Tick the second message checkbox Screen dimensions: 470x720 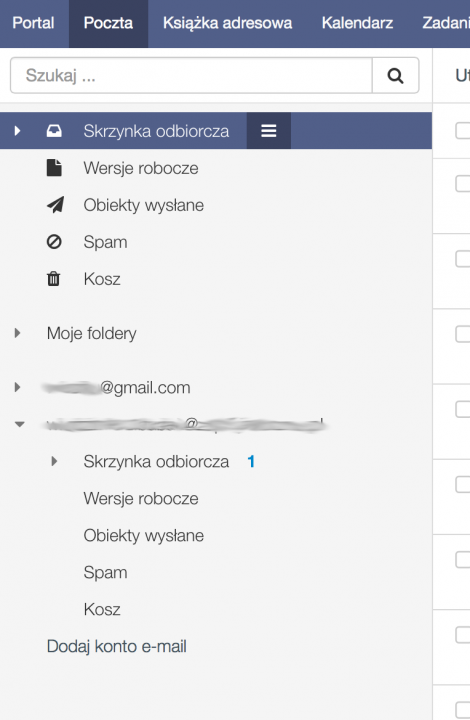click(463, 184)
